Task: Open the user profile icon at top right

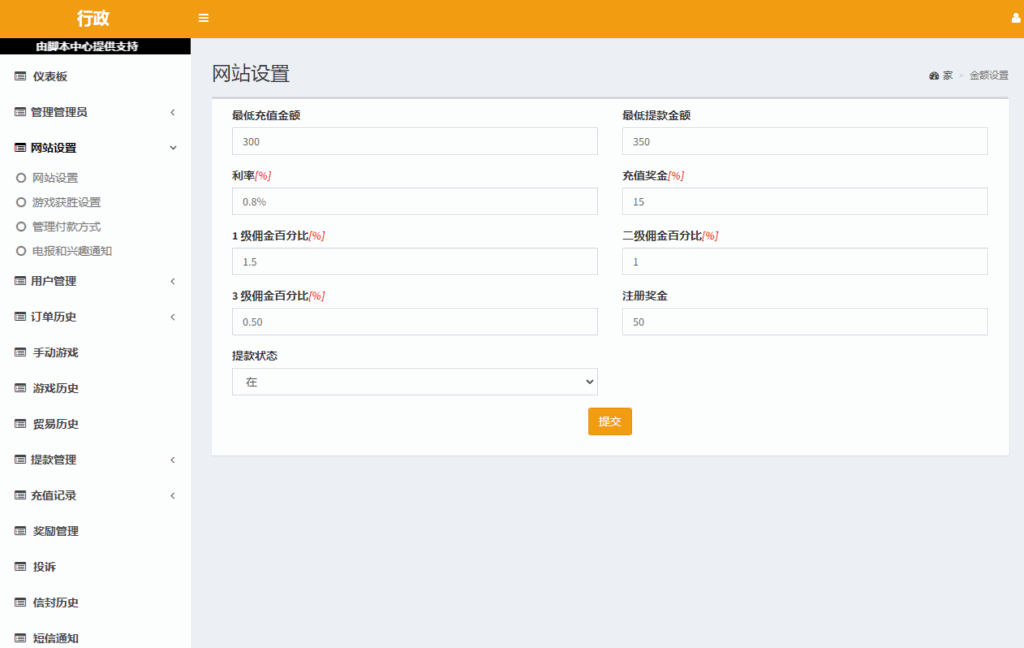Action: click(1016, 18)
